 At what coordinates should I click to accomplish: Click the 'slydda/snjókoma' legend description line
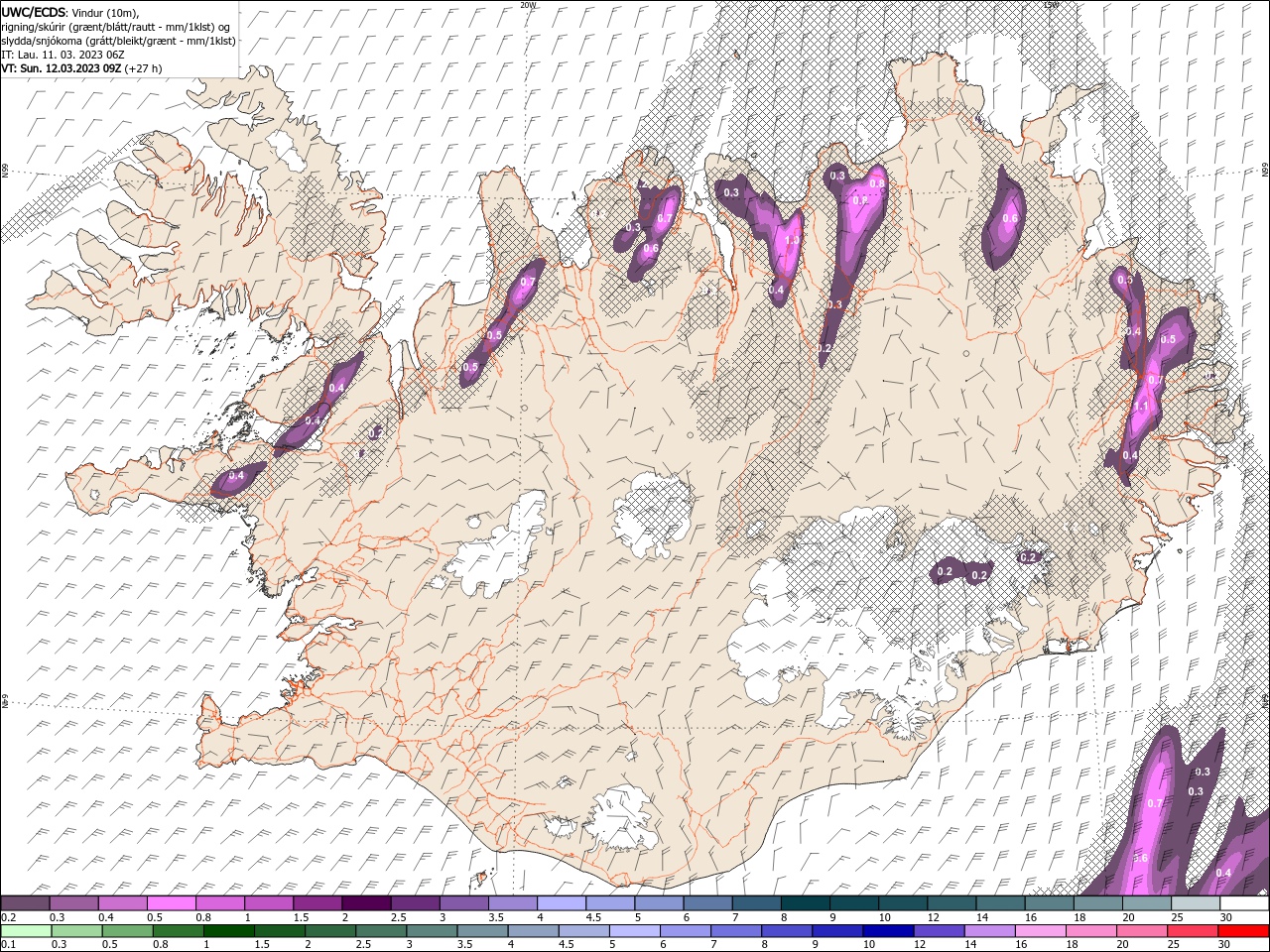tap(118, 41)
